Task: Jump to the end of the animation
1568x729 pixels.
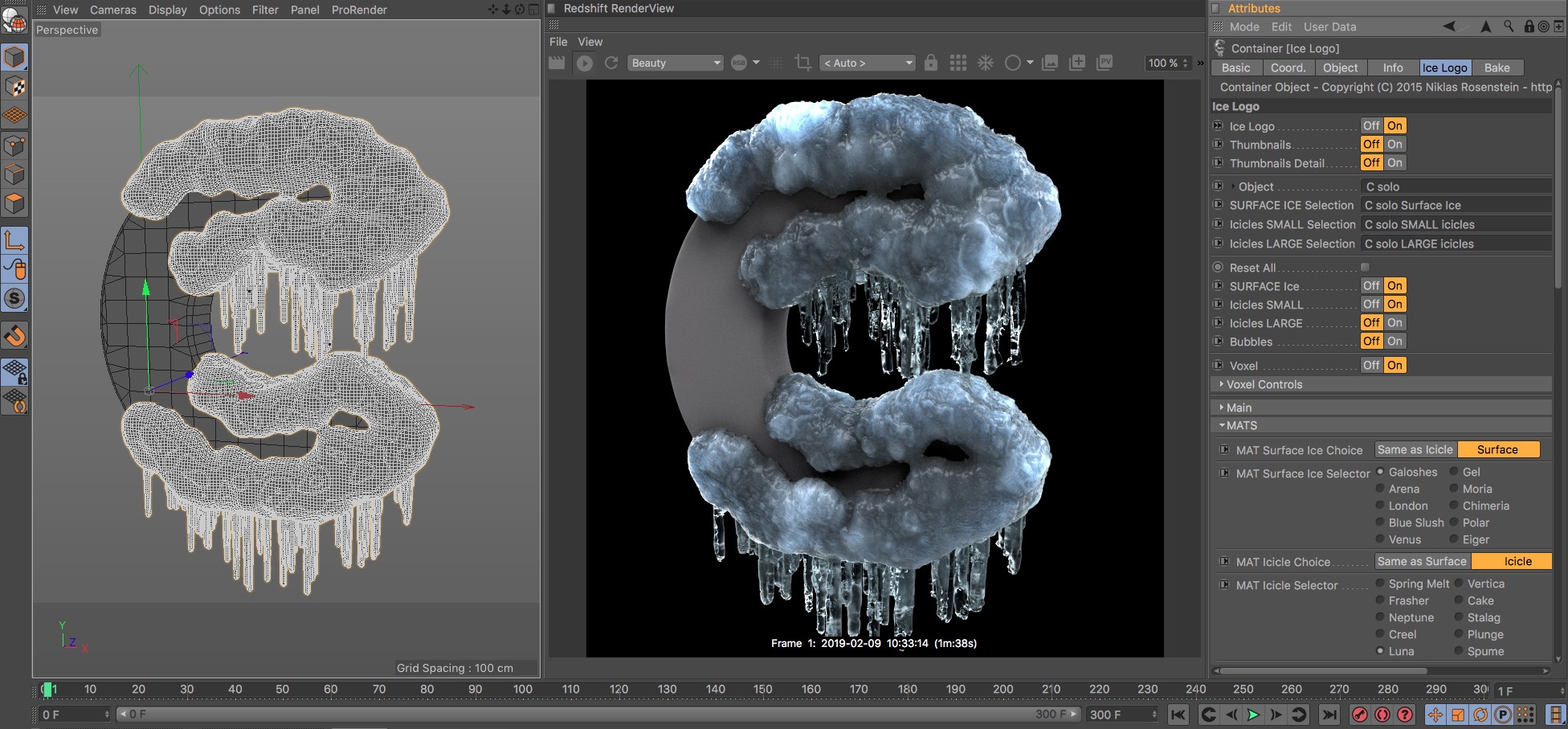Action: [1329, 715]
